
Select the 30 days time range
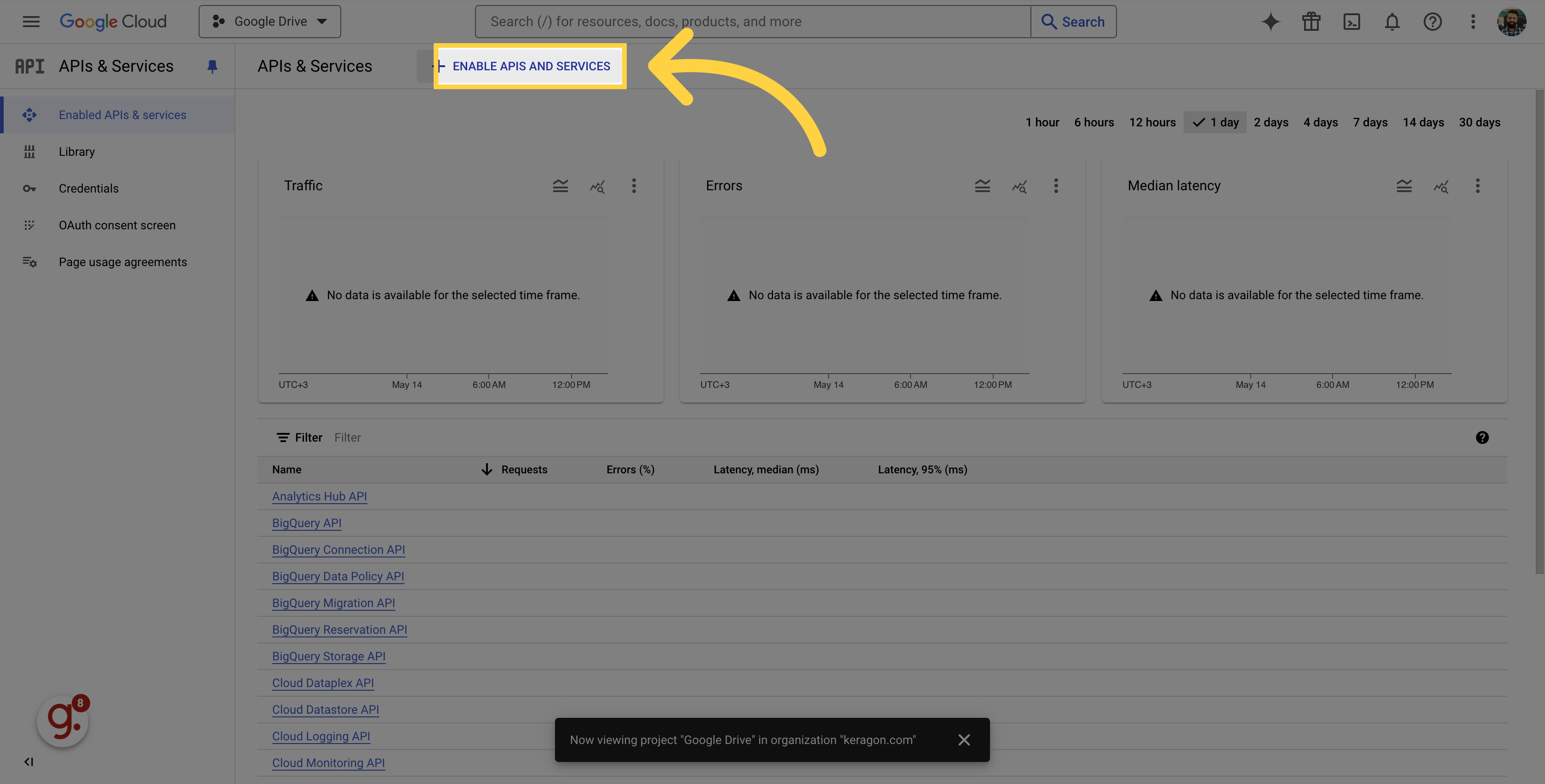coord(1480,122)
